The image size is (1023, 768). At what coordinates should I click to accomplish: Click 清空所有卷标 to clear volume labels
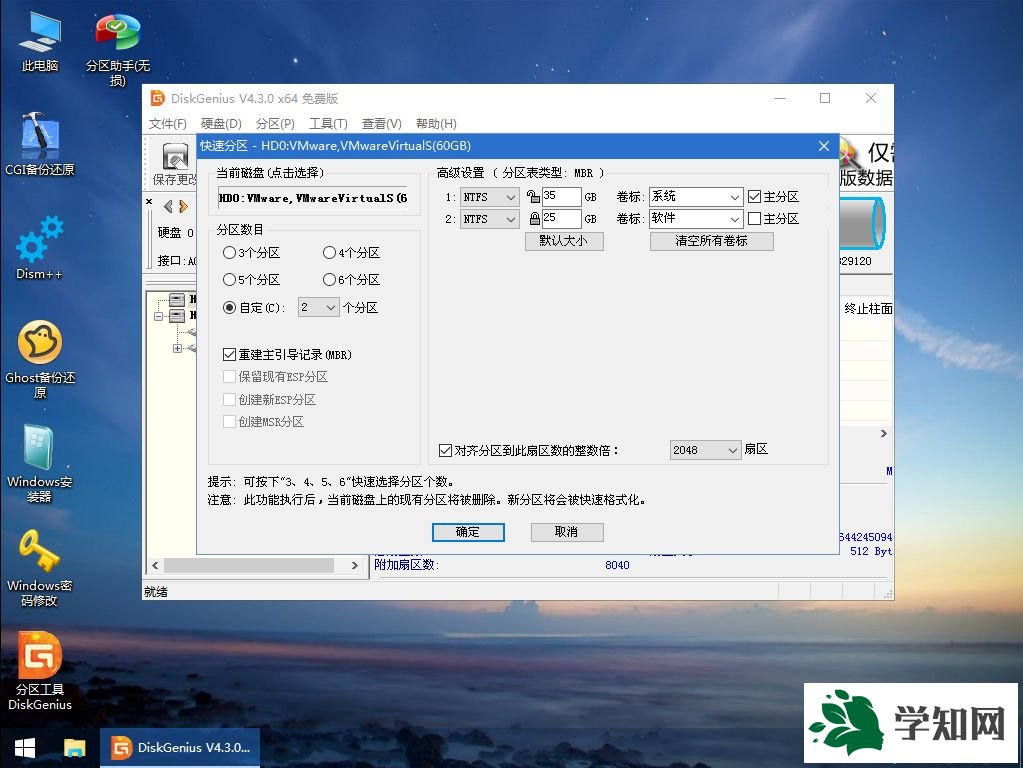point(711,241)
